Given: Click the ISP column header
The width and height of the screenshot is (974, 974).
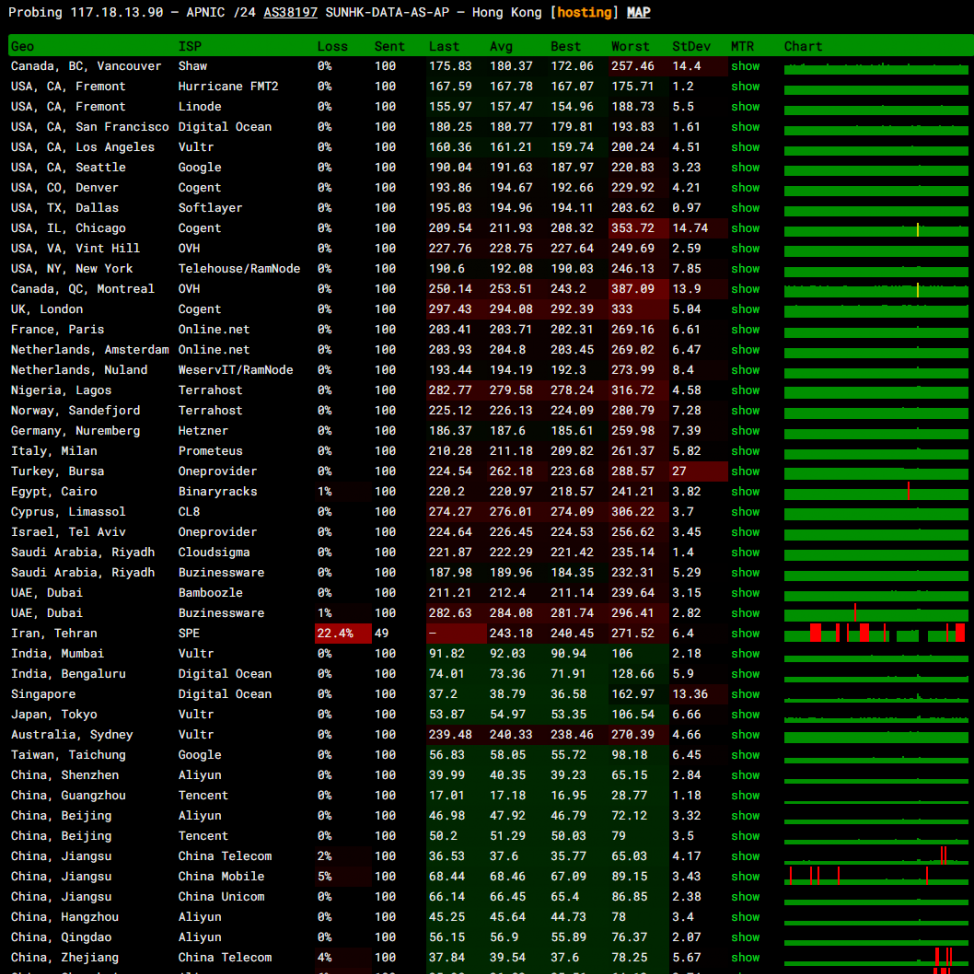Looking at the screenshot, I should click(x=189, y=47).
